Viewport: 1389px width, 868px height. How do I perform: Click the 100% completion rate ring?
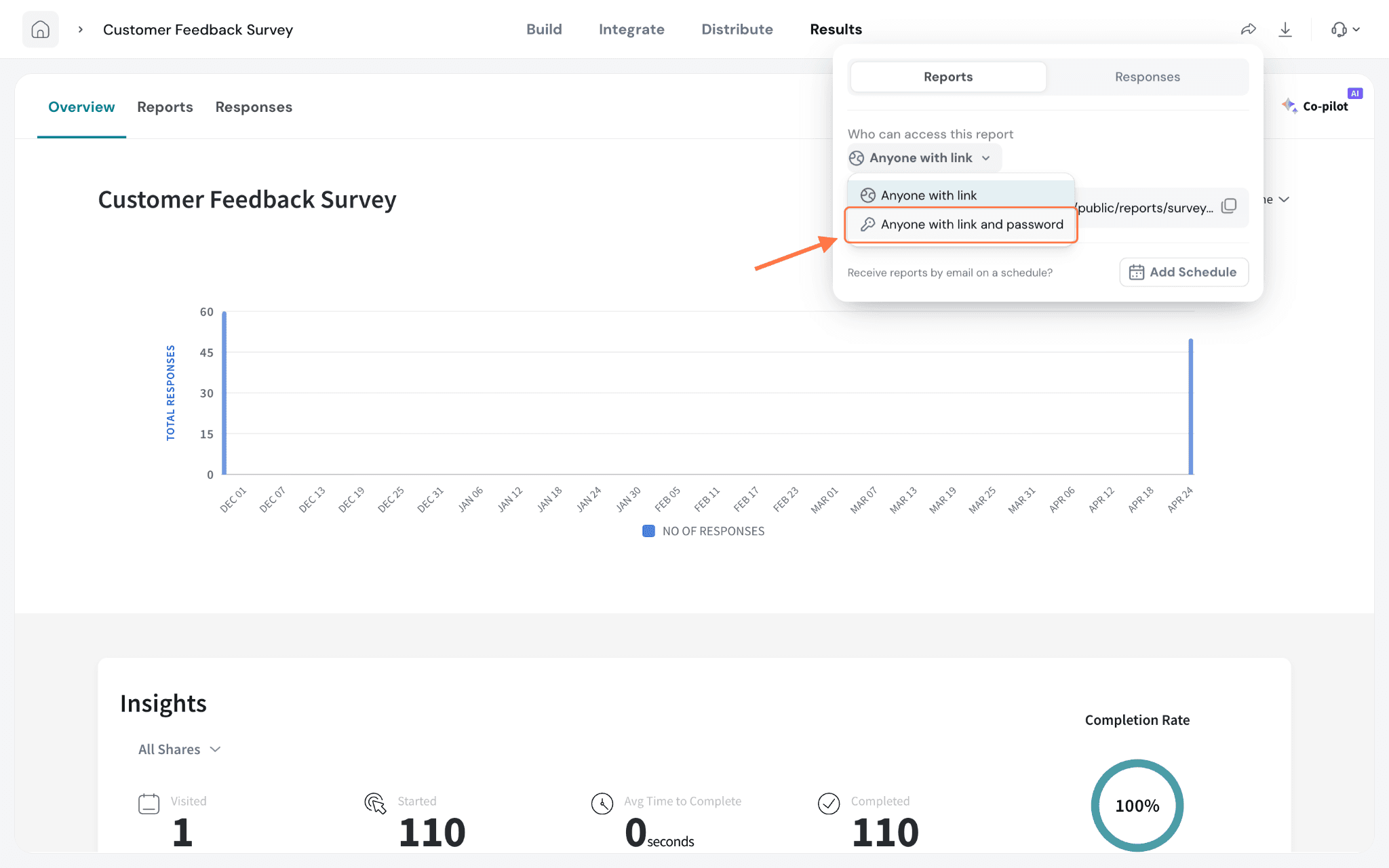(x=1137, y=806)
